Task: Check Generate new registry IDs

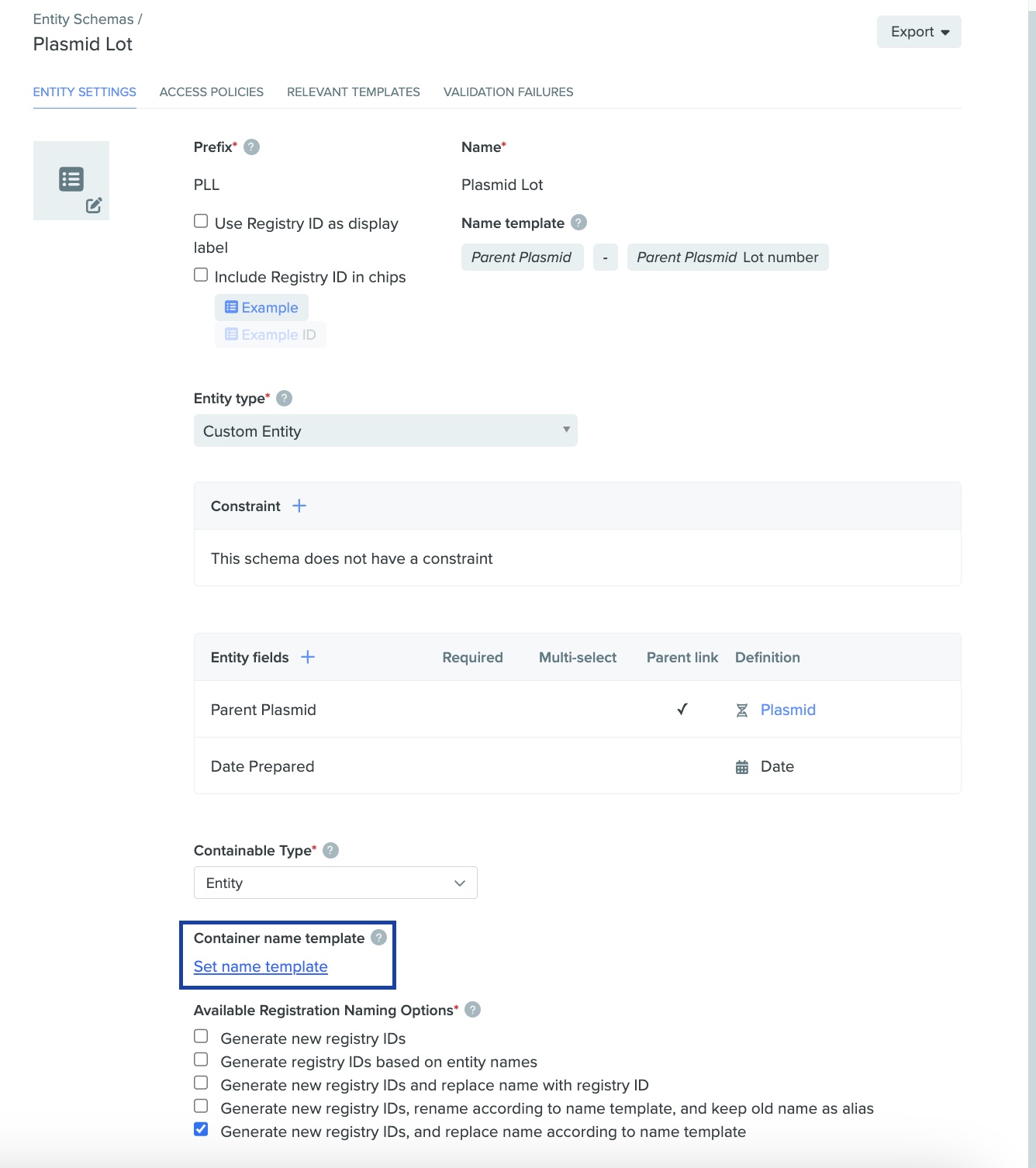Action: [x=201, y=1036]
